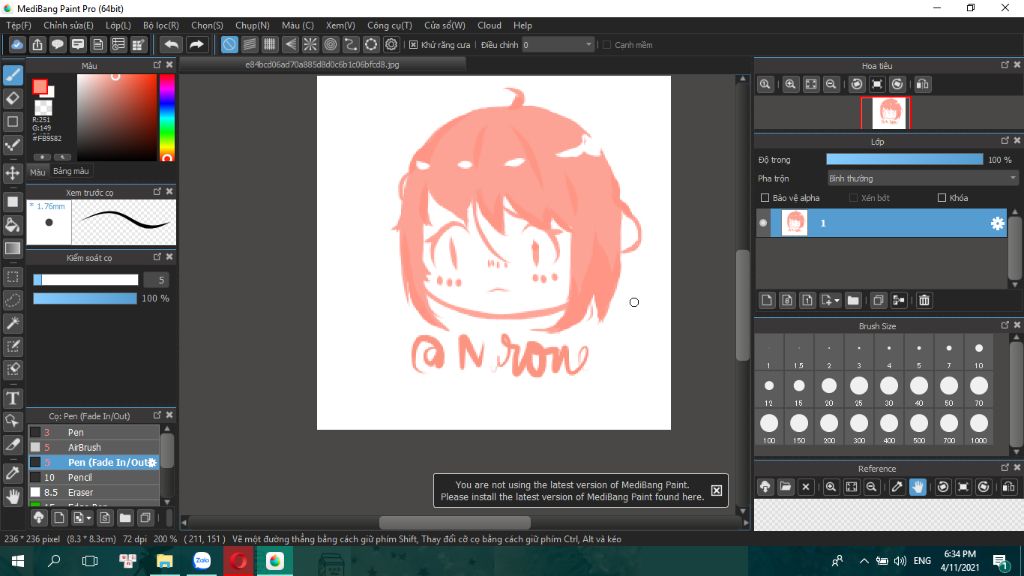The width and height of the screenshot is (1024, 576).
Task: Undock the Lớp layer panel
Action: [x=1004, y=140]
